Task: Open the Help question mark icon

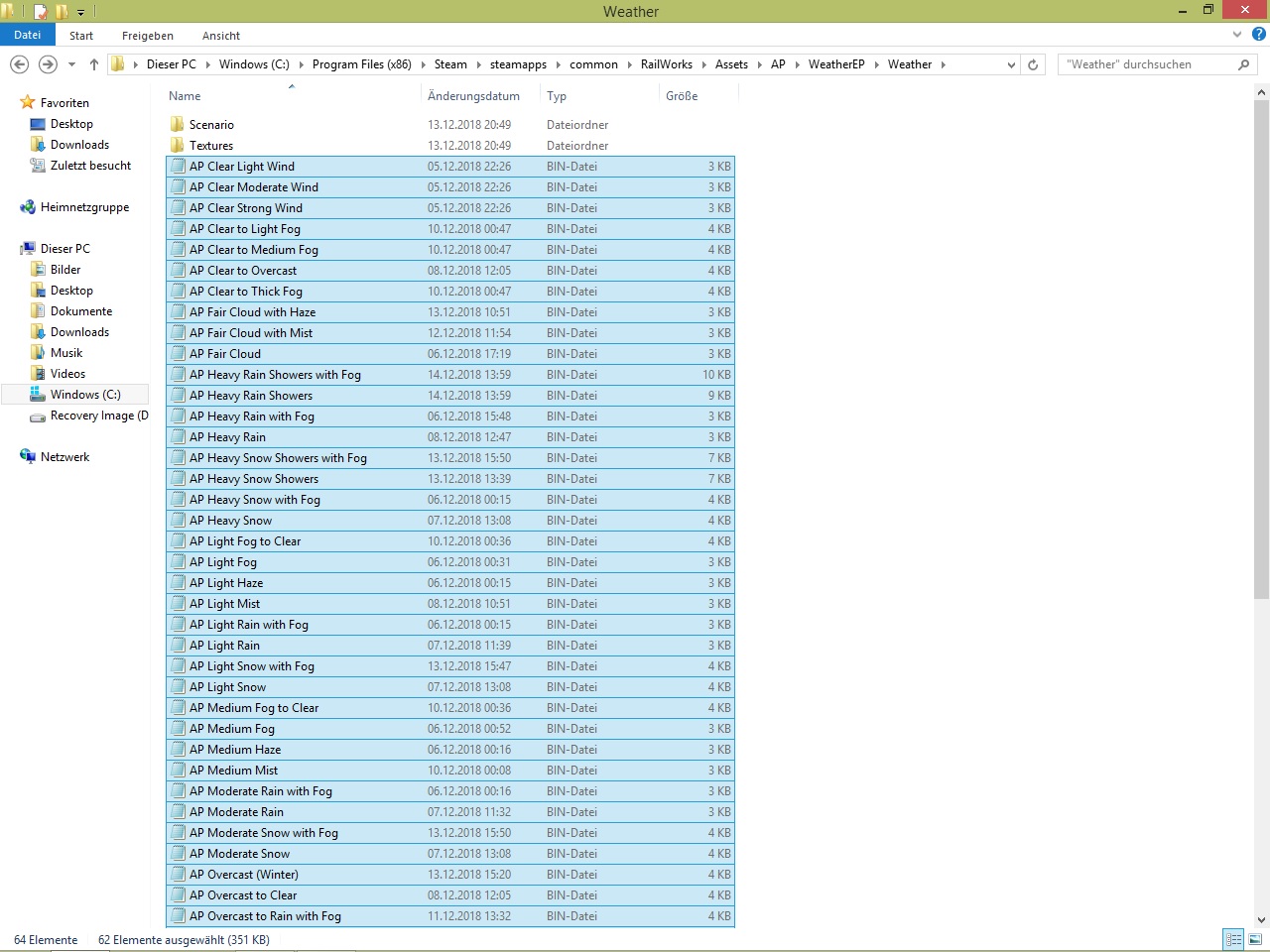Action: (1258, 35)
